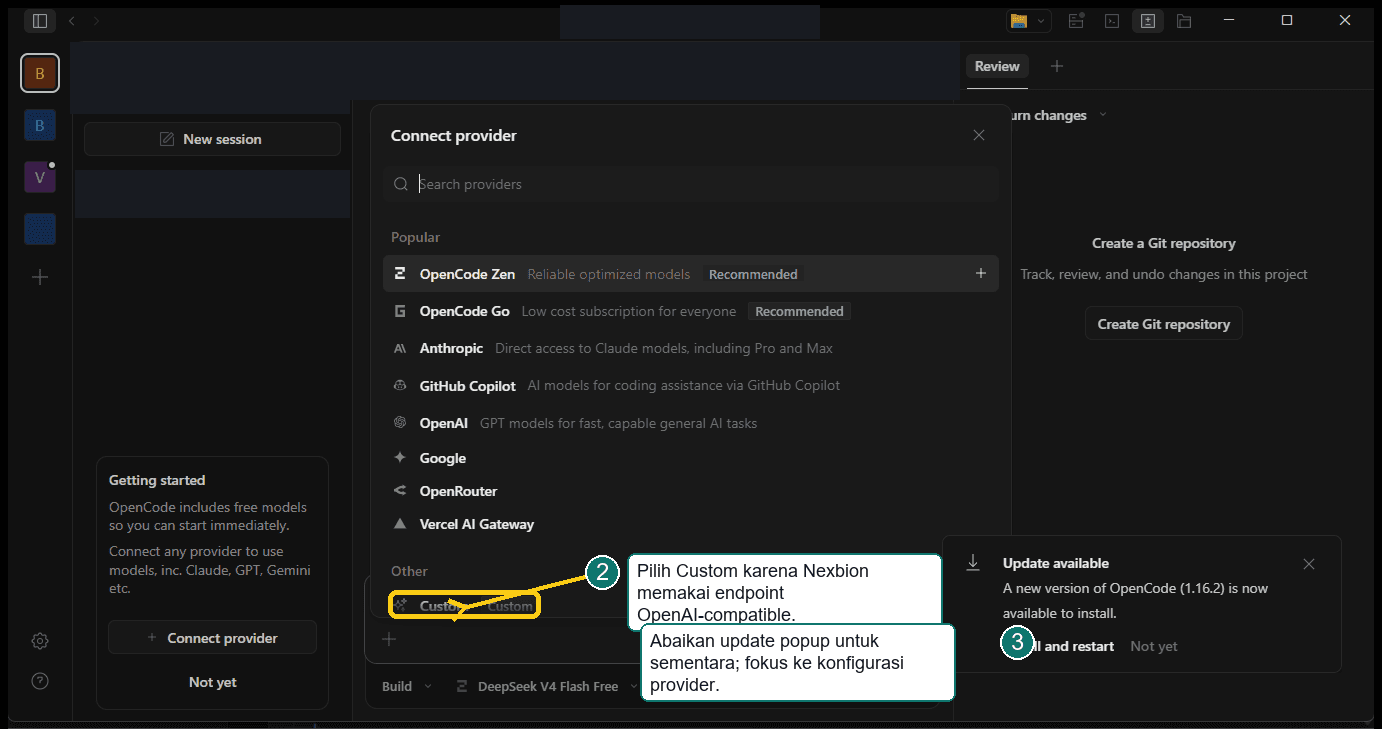Select the OpenAI provider

coord(691,423)
